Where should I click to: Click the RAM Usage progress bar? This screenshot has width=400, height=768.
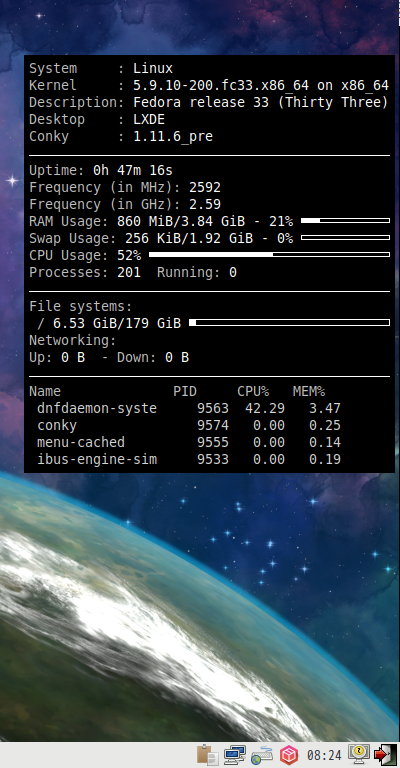click(345, 221)
